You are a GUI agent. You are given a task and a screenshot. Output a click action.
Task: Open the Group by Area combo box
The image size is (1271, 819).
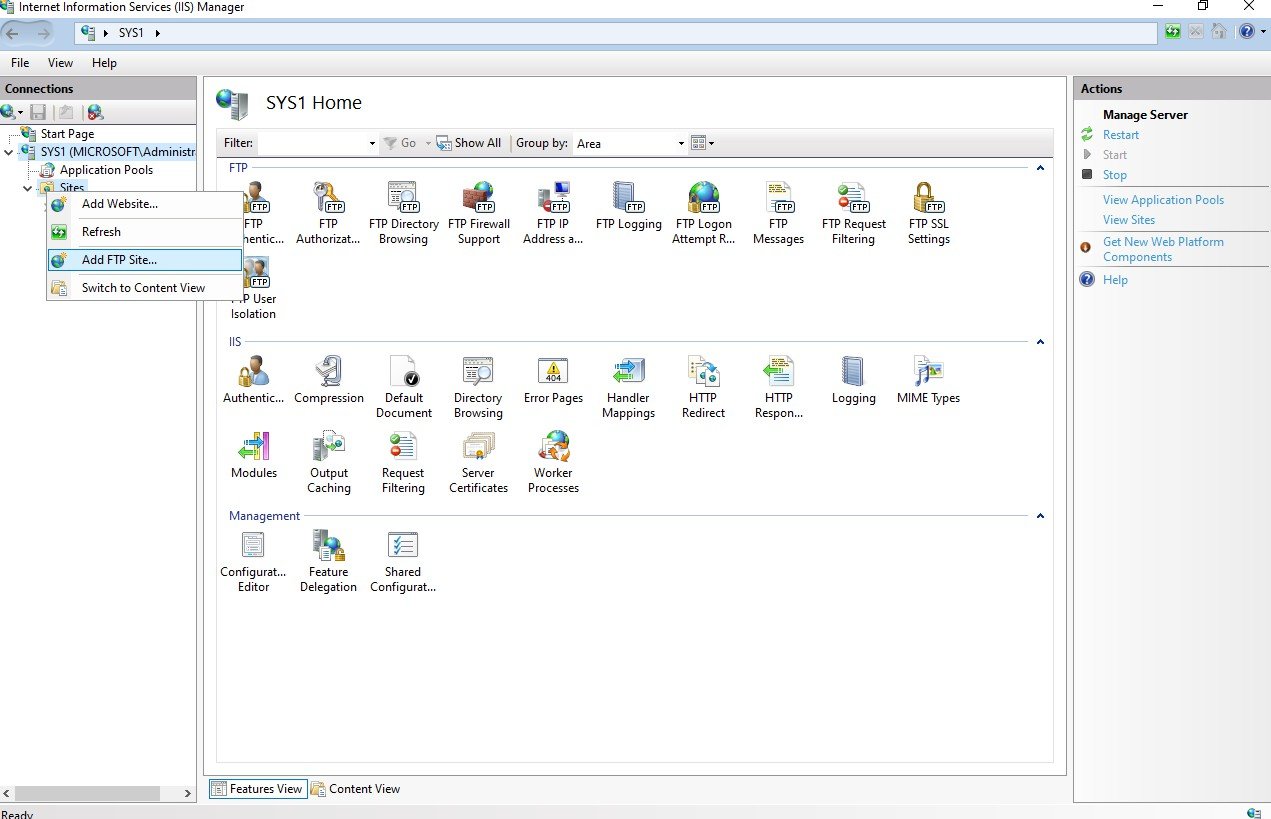tap(630, 143)
